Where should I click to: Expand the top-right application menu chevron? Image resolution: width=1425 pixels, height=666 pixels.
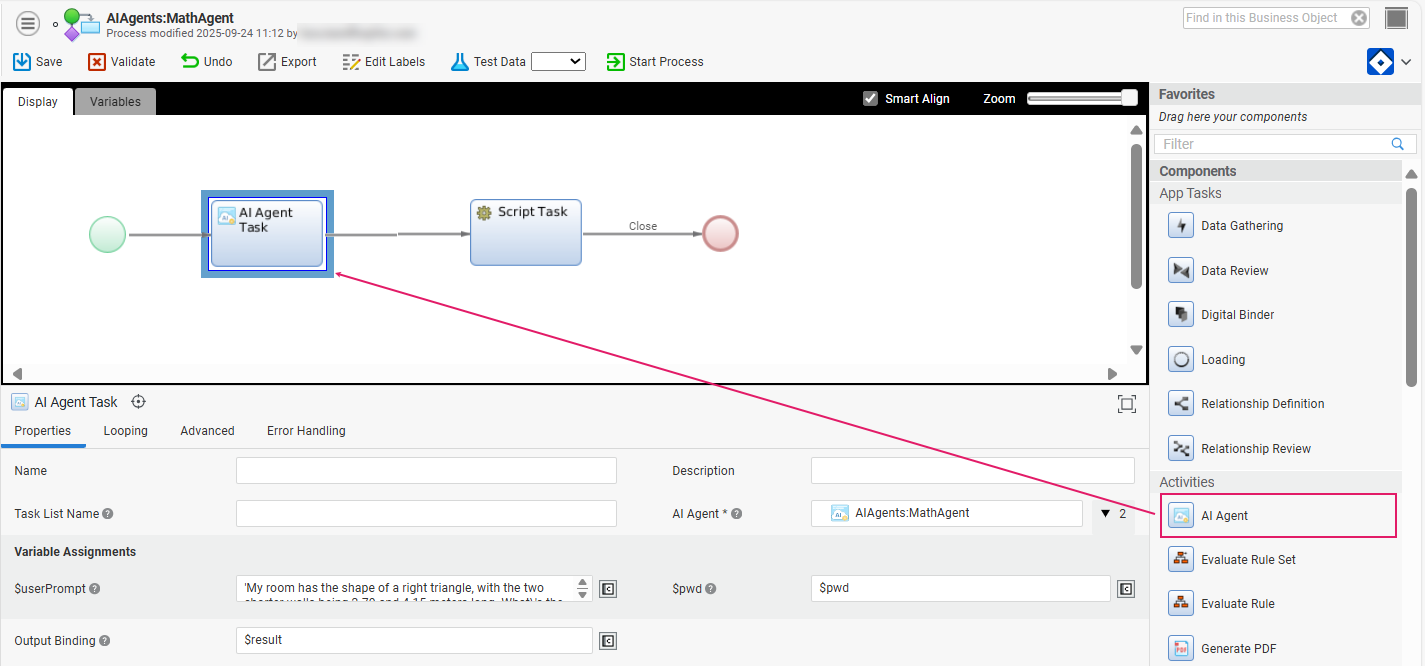click(1406, 63)
